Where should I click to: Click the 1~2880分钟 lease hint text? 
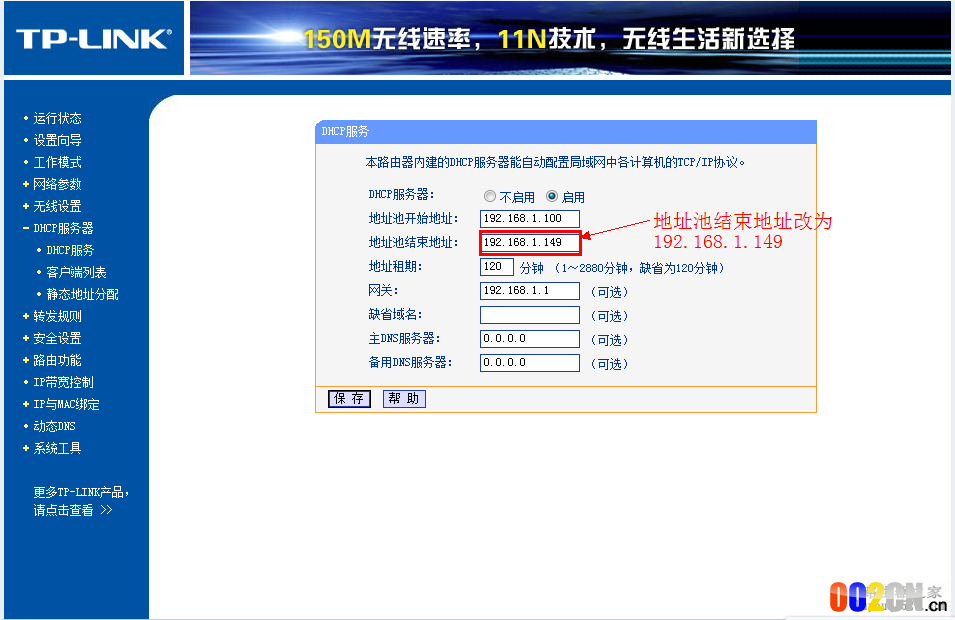pyautogui.click(x=639, y=268)
